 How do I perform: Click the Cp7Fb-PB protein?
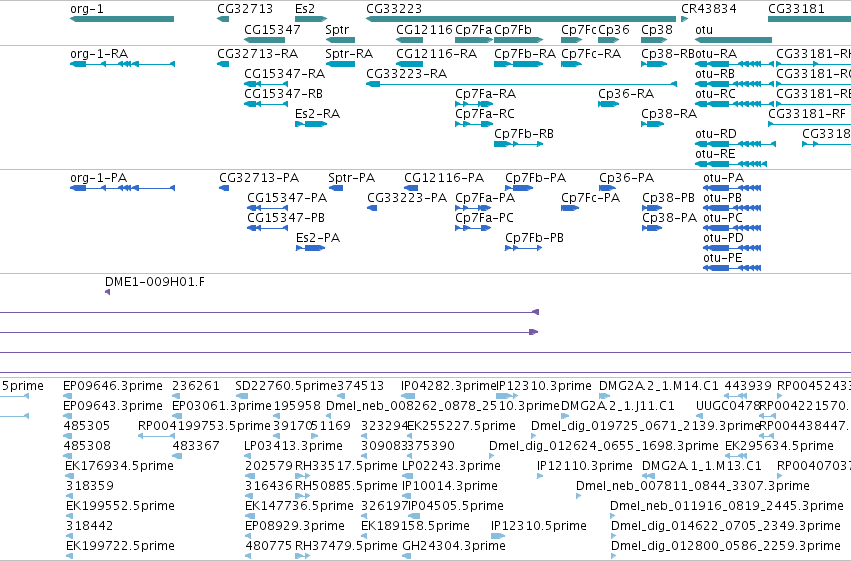pyautogui.click(x=524, y=248)
